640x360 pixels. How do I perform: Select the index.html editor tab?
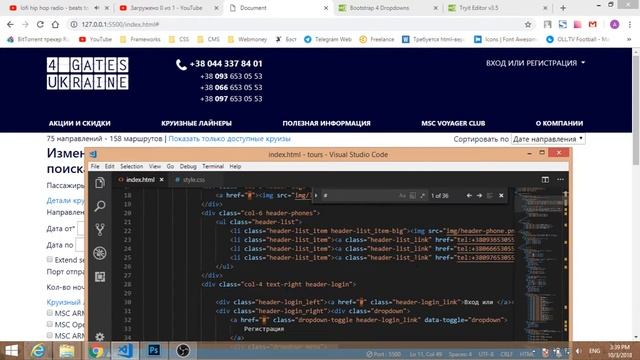140,180
